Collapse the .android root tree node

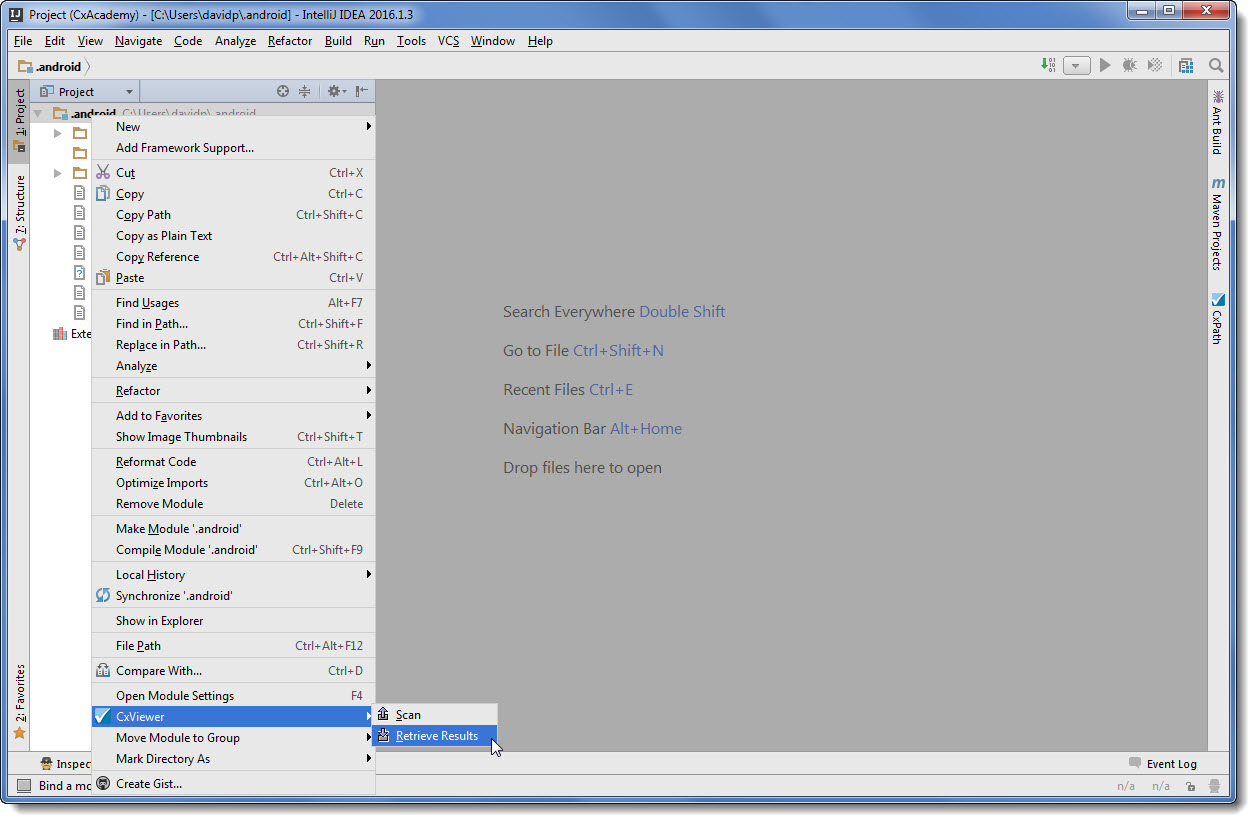point(38,114)
